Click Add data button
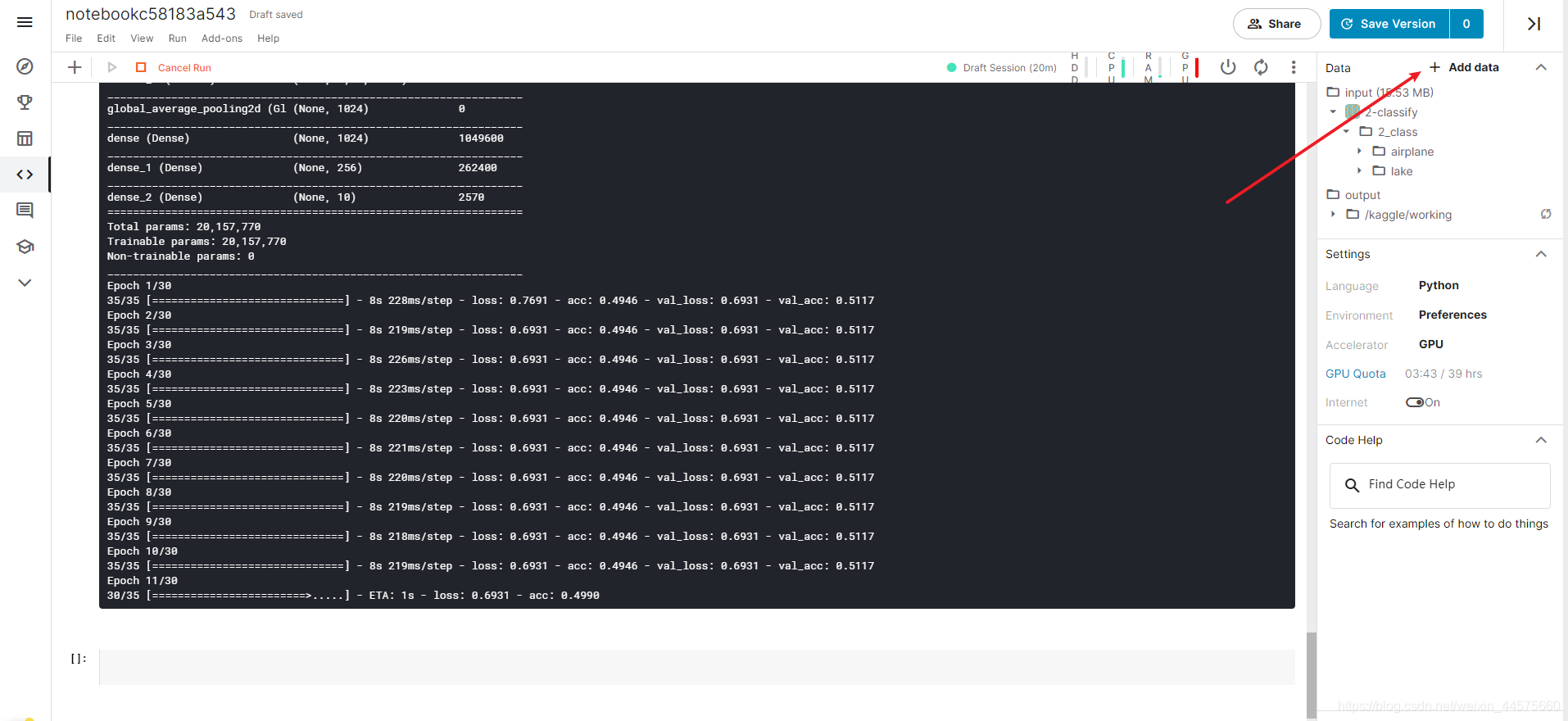 point(1464,67)
